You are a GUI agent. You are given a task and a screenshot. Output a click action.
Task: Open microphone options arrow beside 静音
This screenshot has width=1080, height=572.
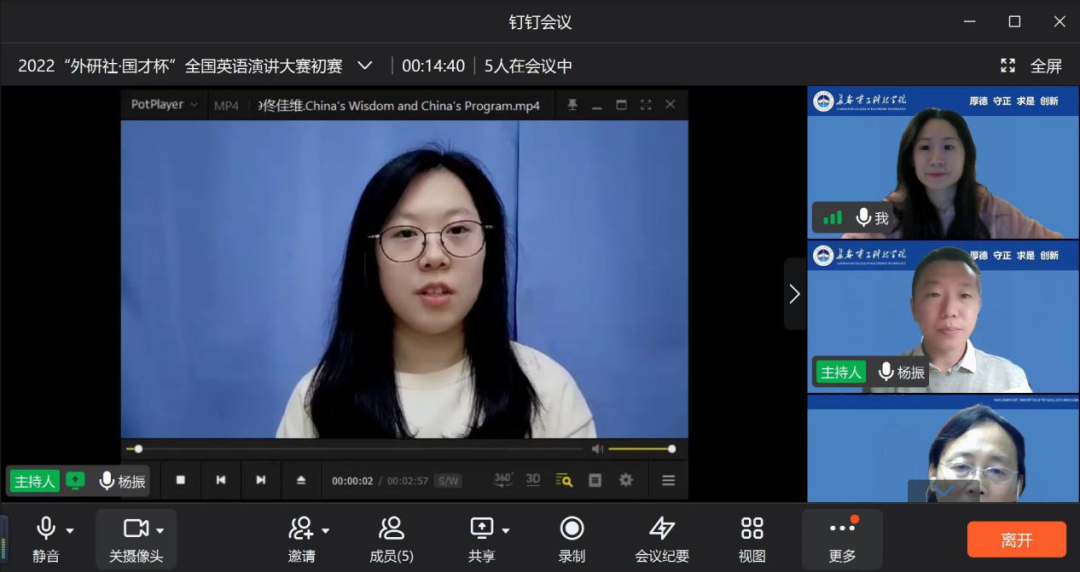tap(70, 531)
